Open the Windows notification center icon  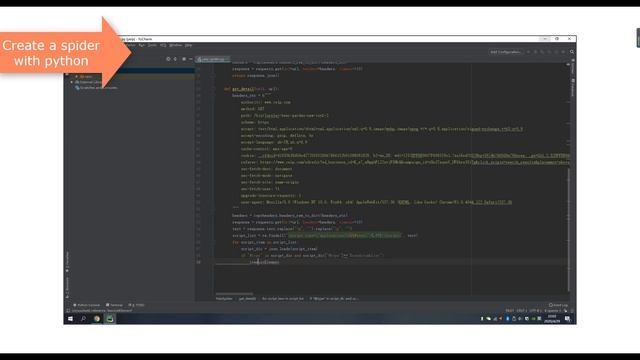567,319
